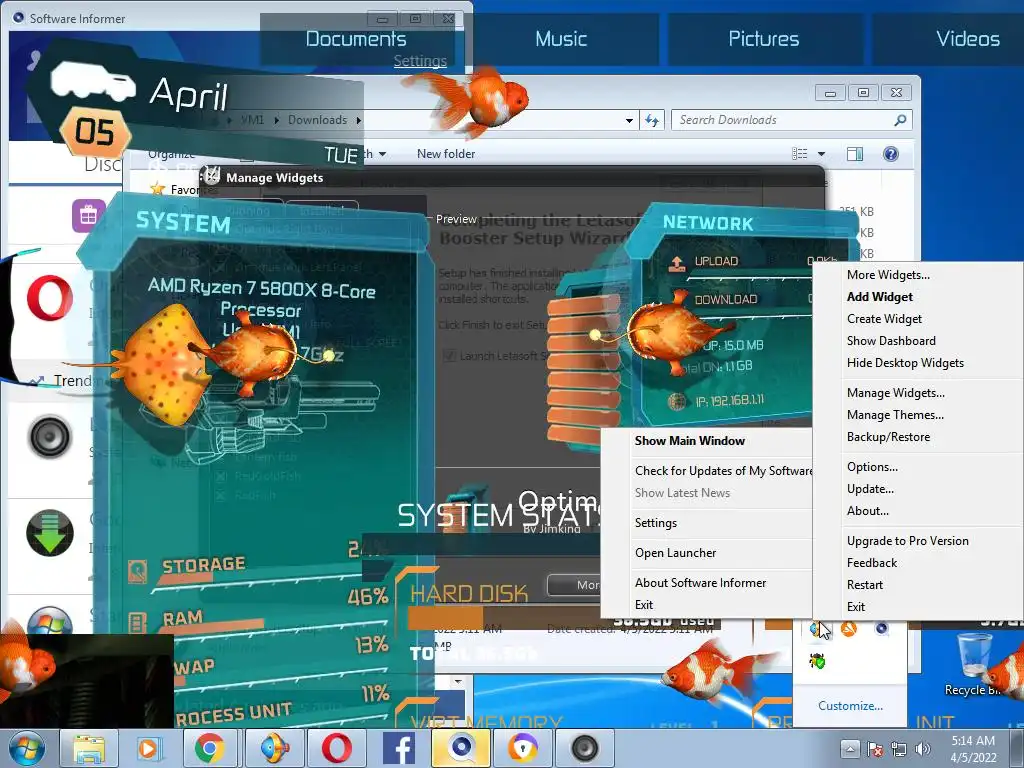Screen dimensions: 1024x768
Task: Toggle Launch Letasoft checkbox in setup wizard
Action: tap(449, 356)
